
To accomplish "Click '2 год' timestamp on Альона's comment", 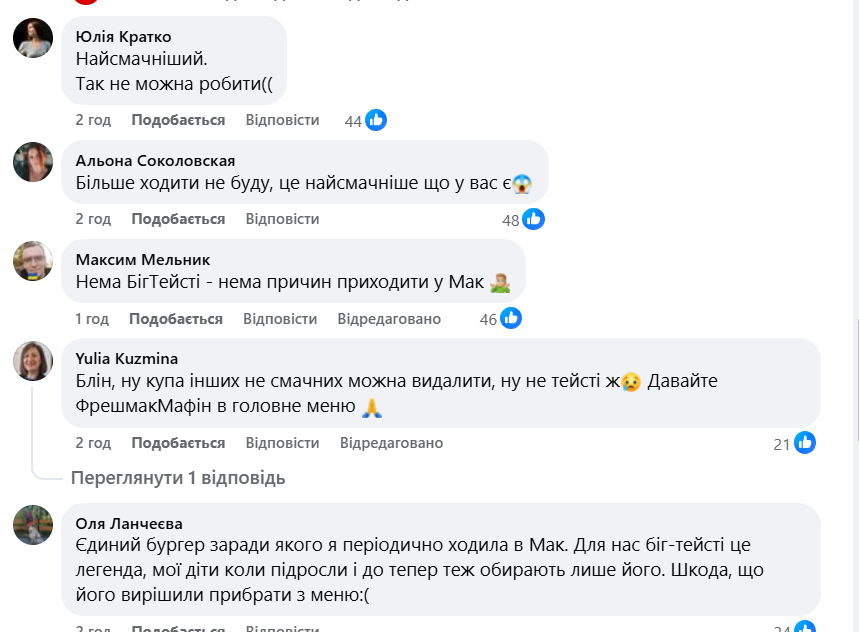I will [x=93, y=219].
